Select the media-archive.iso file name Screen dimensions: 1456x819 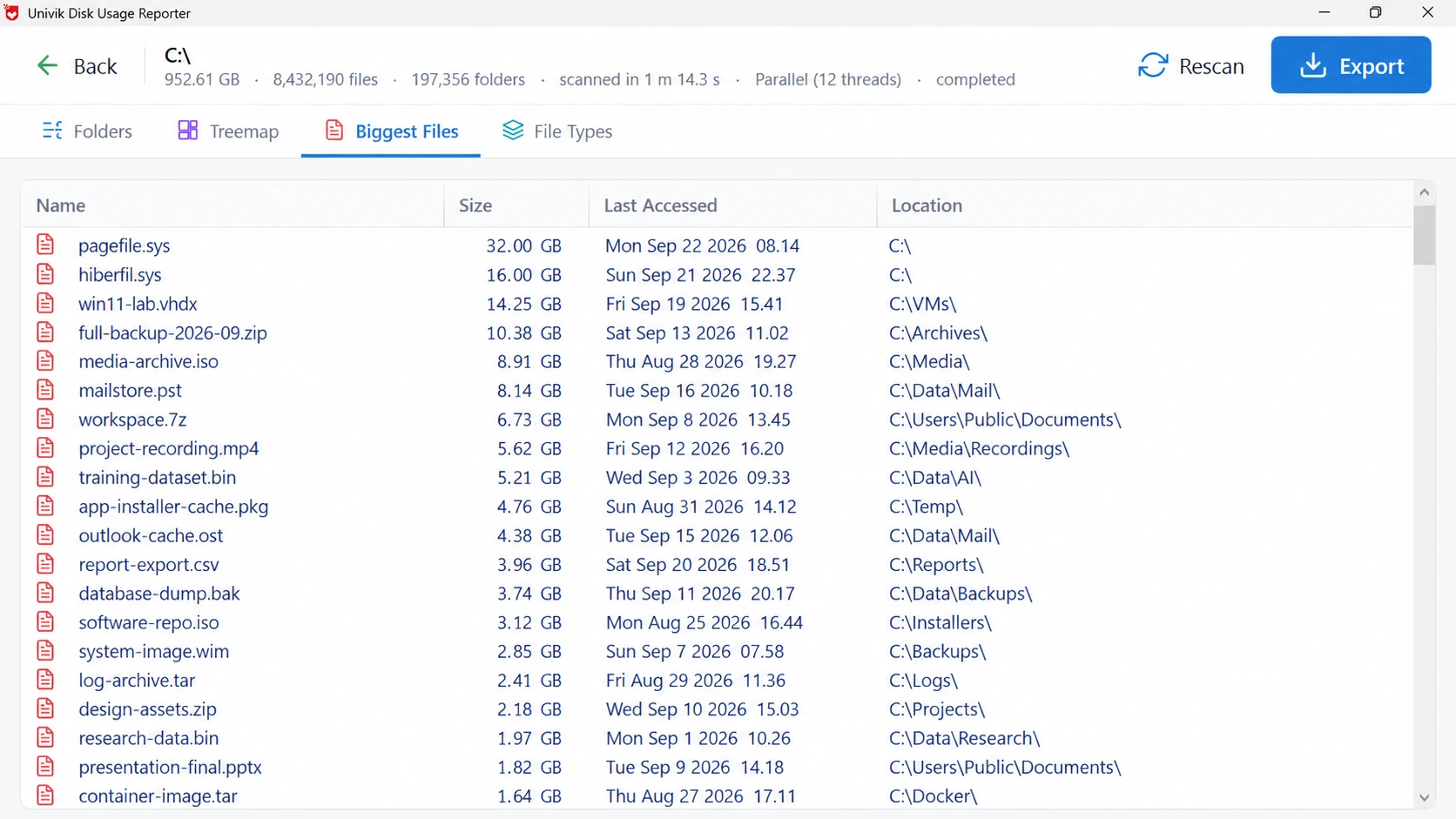148,361
